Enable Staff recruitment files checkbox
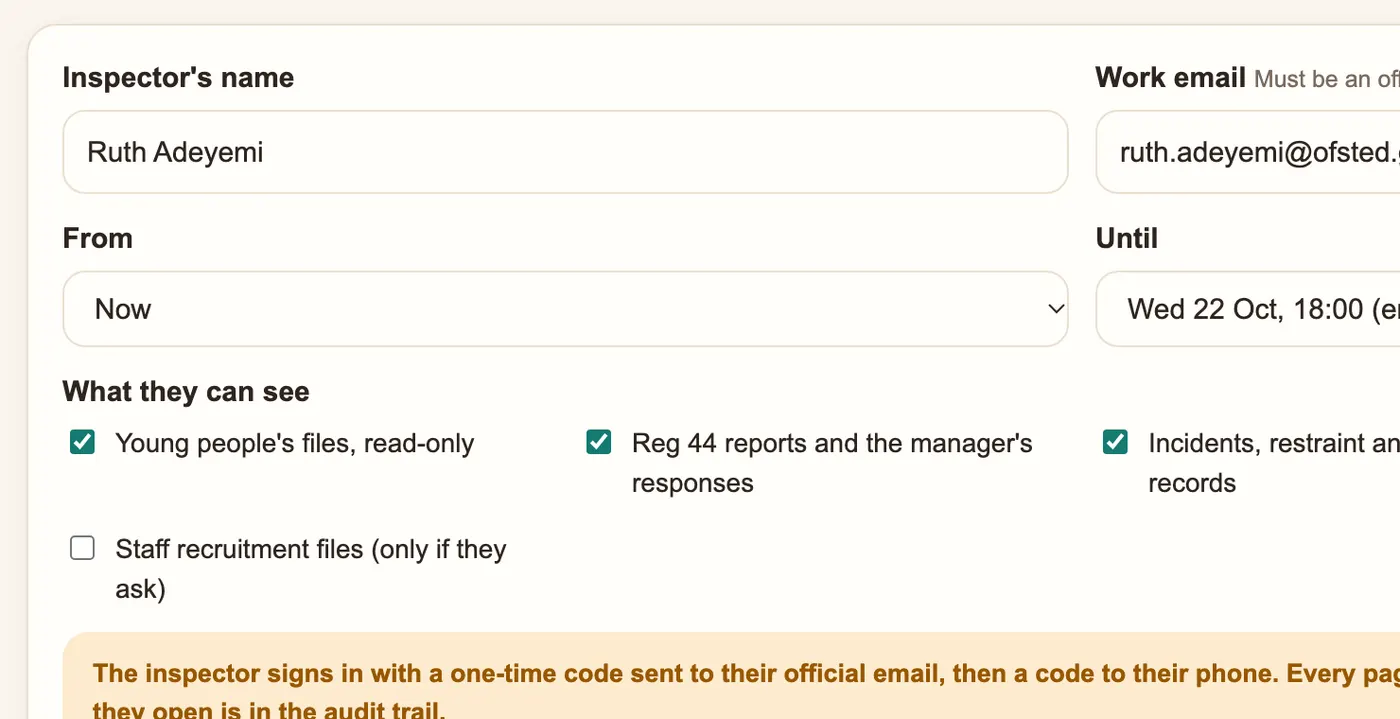The image size is (1400, 719). pyautogui.click(x=82, y=548)
